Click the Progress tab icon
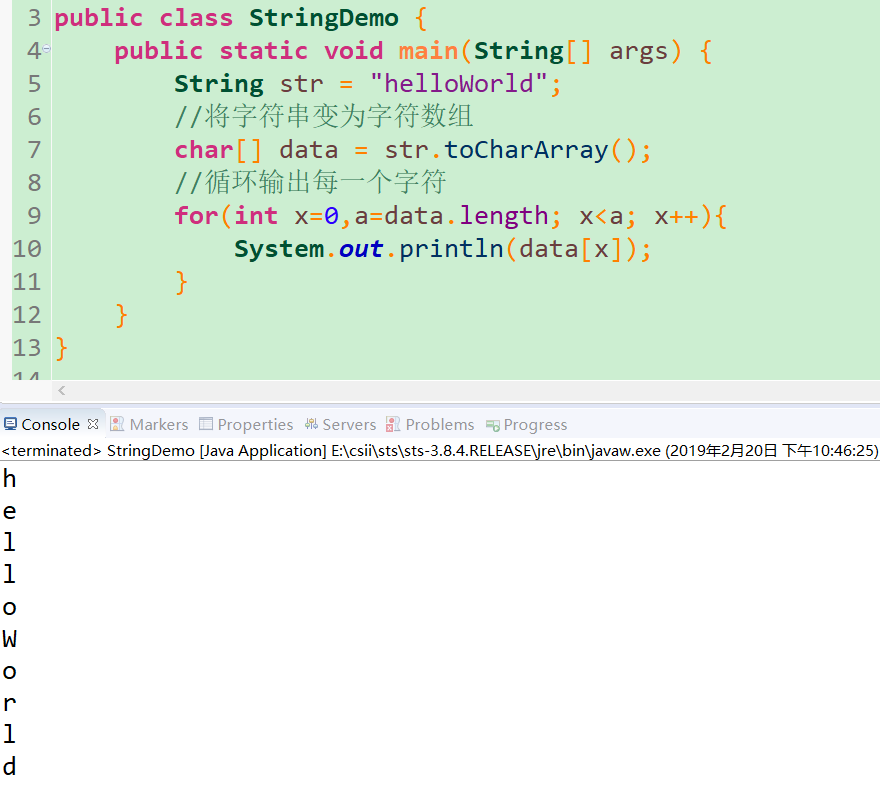Viewport: 880px width, 785px height. pos(493,425)
